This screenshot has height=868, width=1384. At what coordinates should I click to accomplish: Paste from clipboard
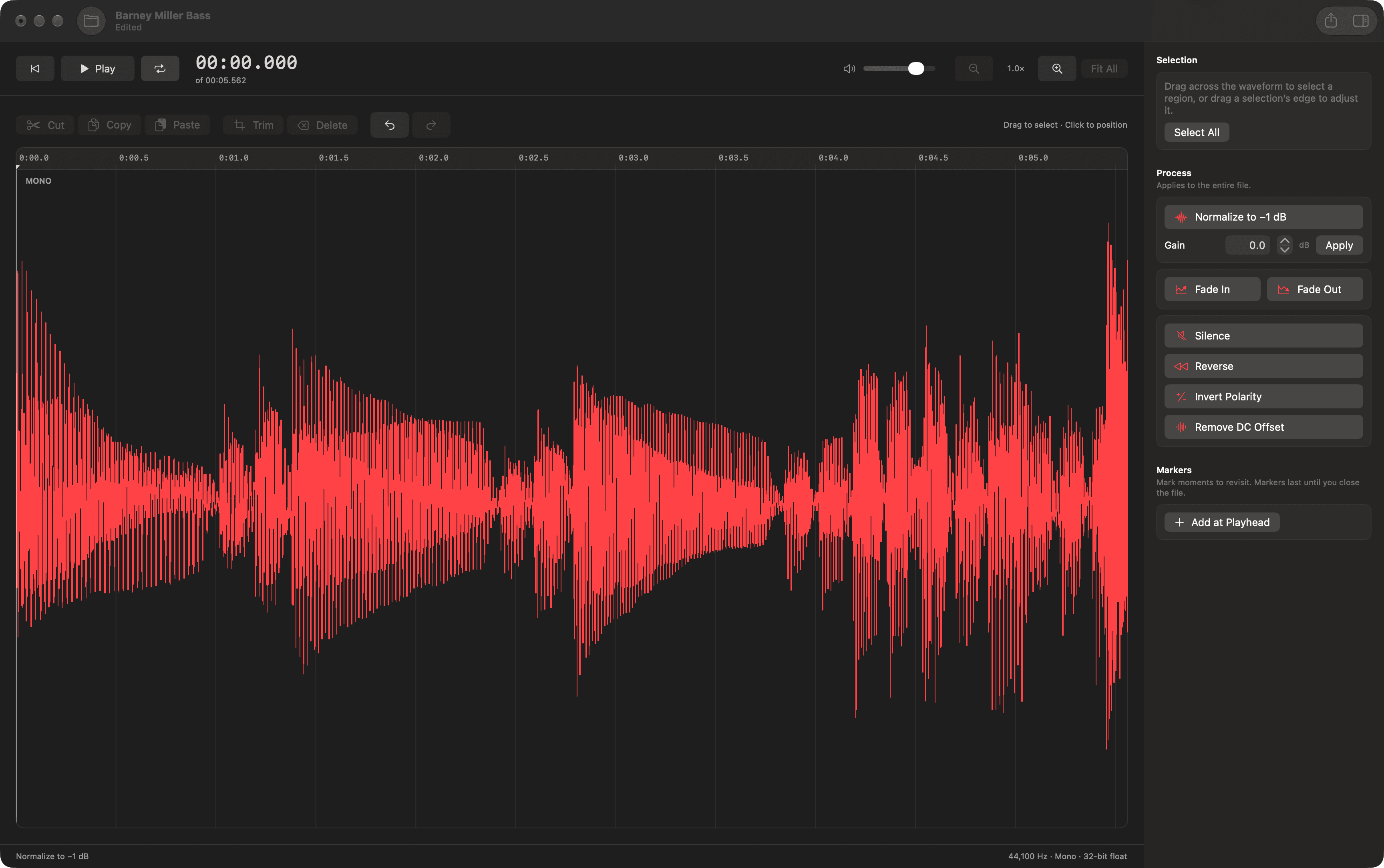(x=177, y=125)
